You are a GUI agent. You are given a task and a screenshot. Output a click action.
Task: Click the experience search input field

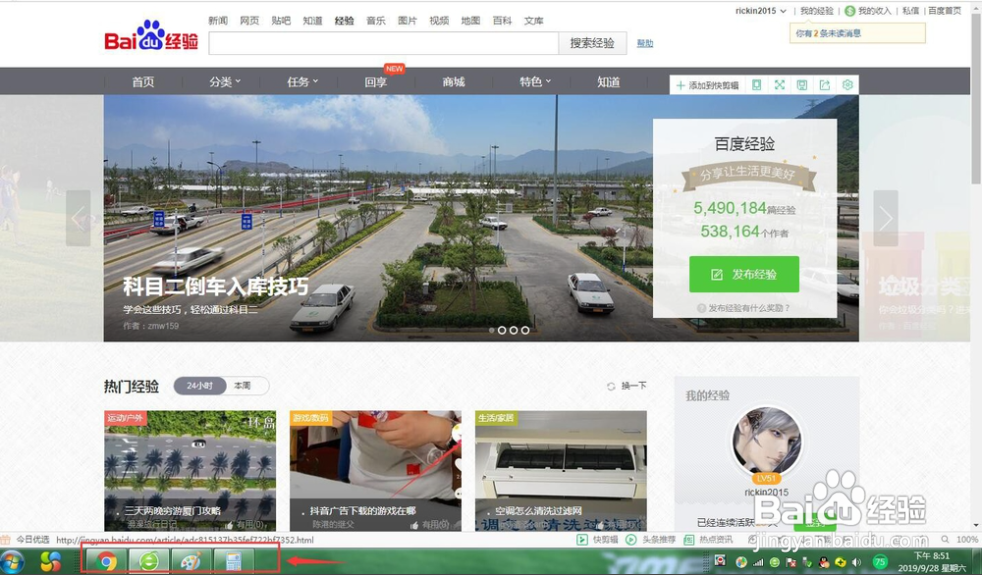click(383, 43)
